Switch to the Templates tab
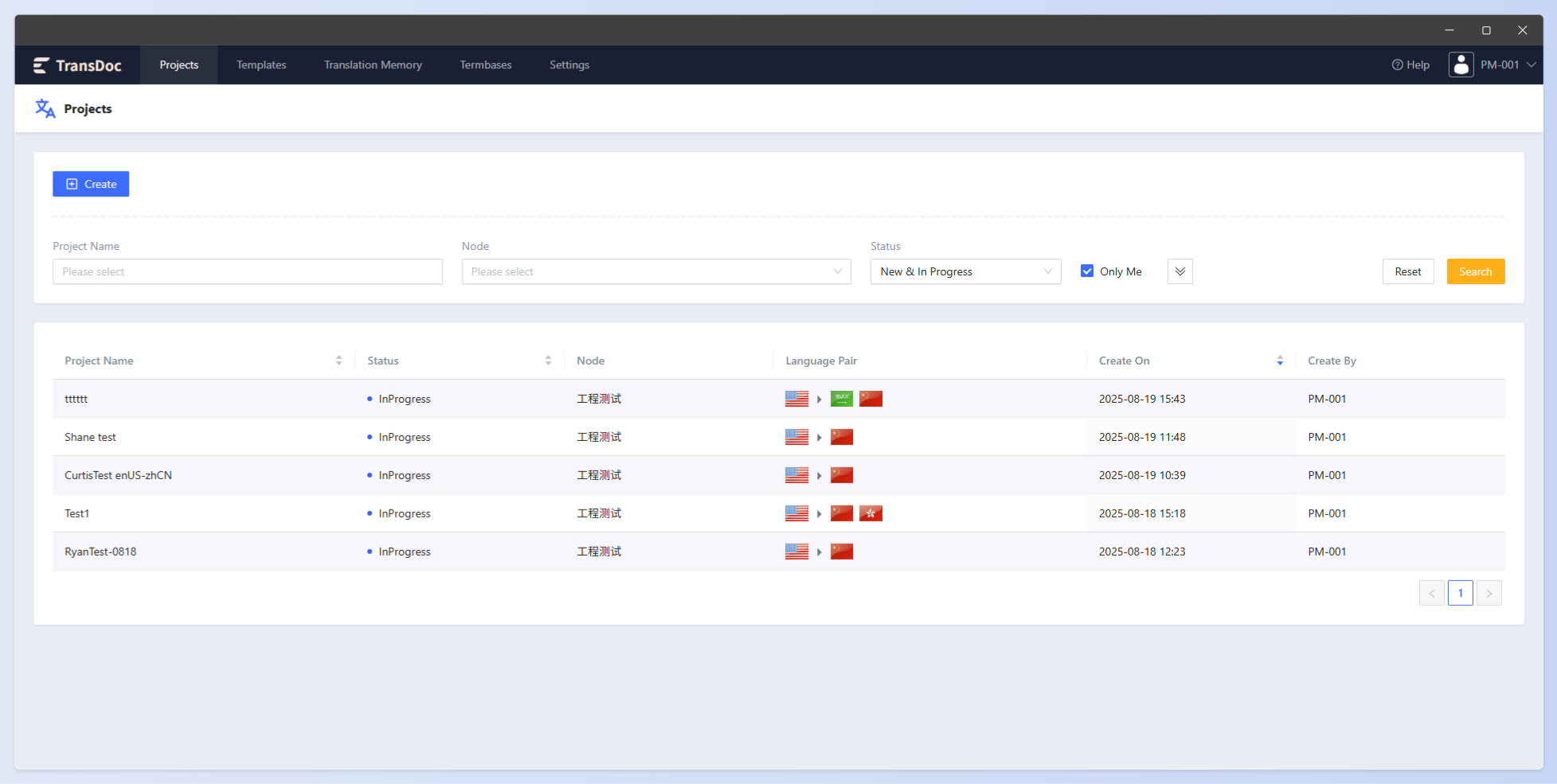The height and width of the screenshot is (784, 1557). click(x=261, y=65)
